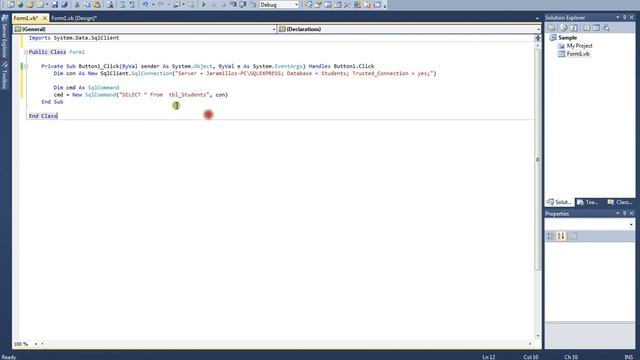
Task: Open Solution Explorer window position menu arrow
Action: 618,18
